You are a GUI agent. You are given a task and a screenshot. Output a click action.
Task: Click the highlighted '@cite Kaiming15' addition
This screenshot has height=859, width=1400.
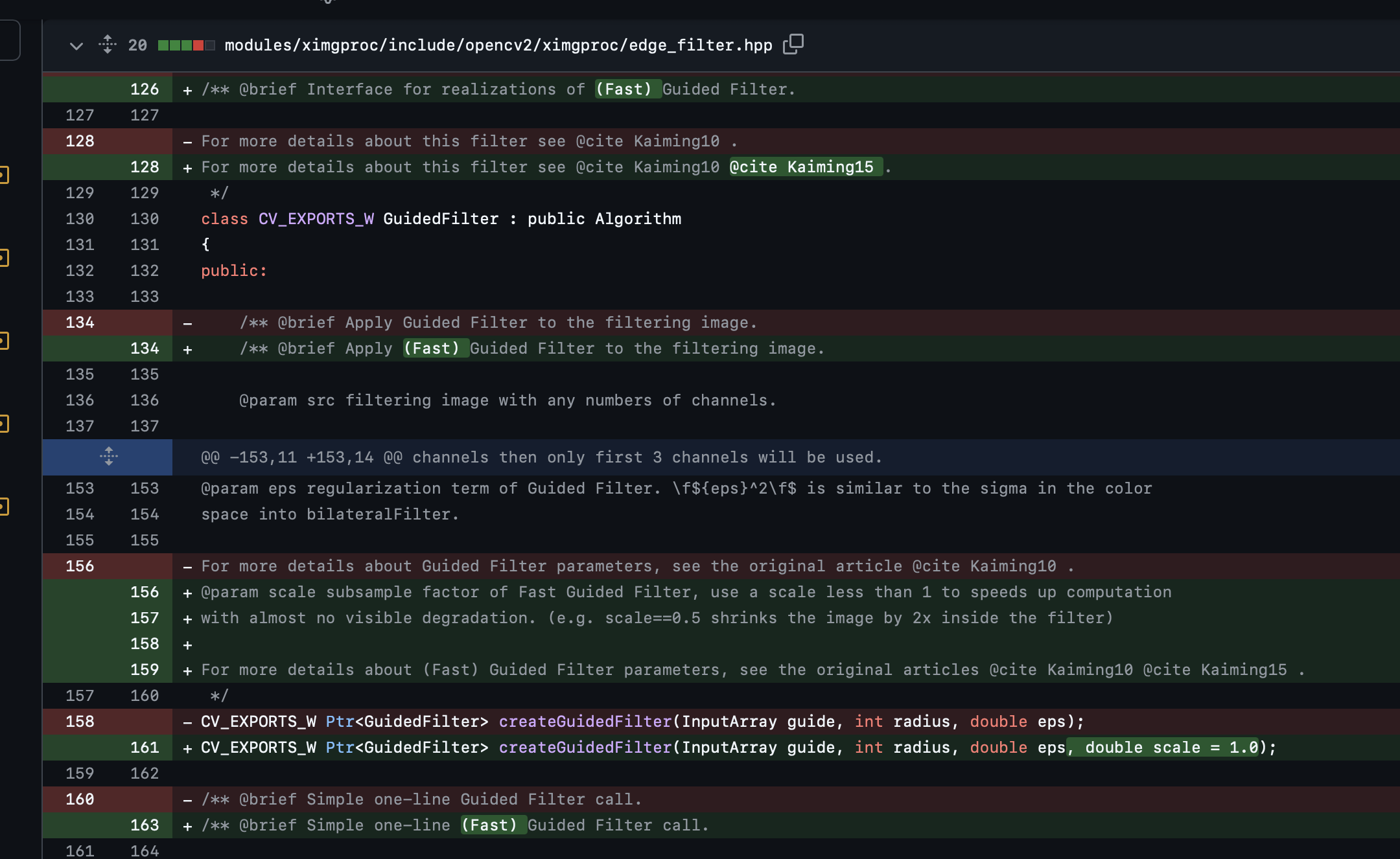tap(805, 167)
